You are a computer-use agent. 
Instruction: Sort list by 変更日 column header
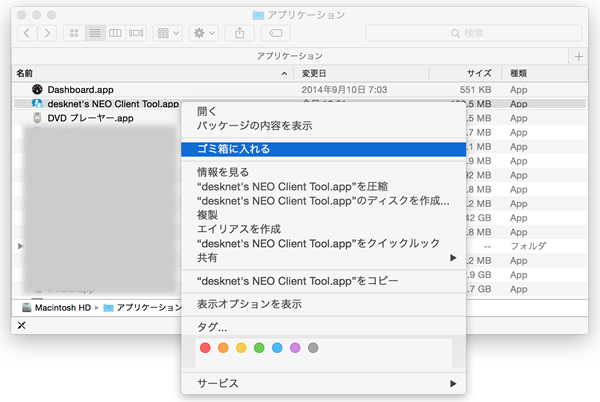click(x=361, y=73)
